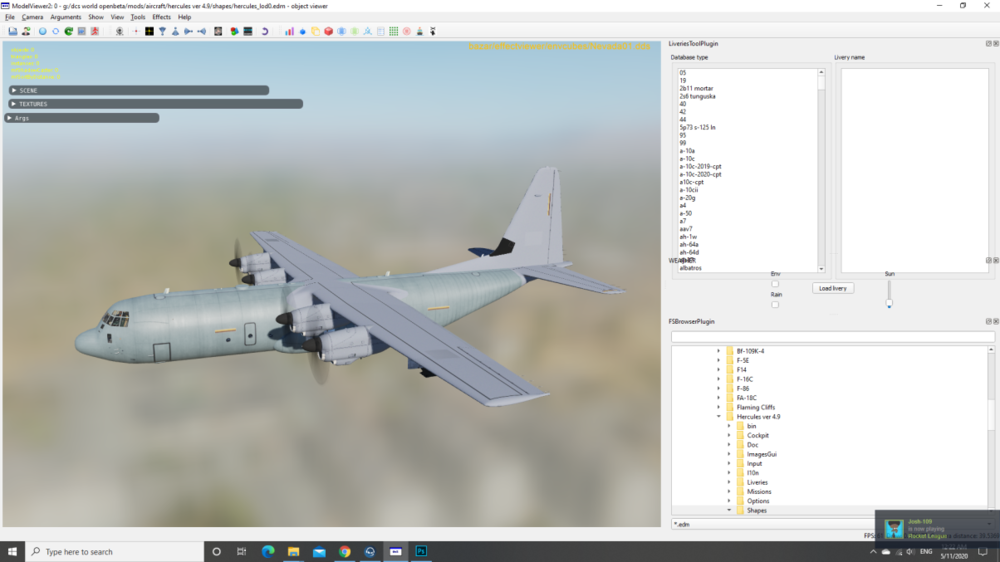Open the Show menu
The image size is (1000, 562).
pyautogui.click(x=96, y=17)
